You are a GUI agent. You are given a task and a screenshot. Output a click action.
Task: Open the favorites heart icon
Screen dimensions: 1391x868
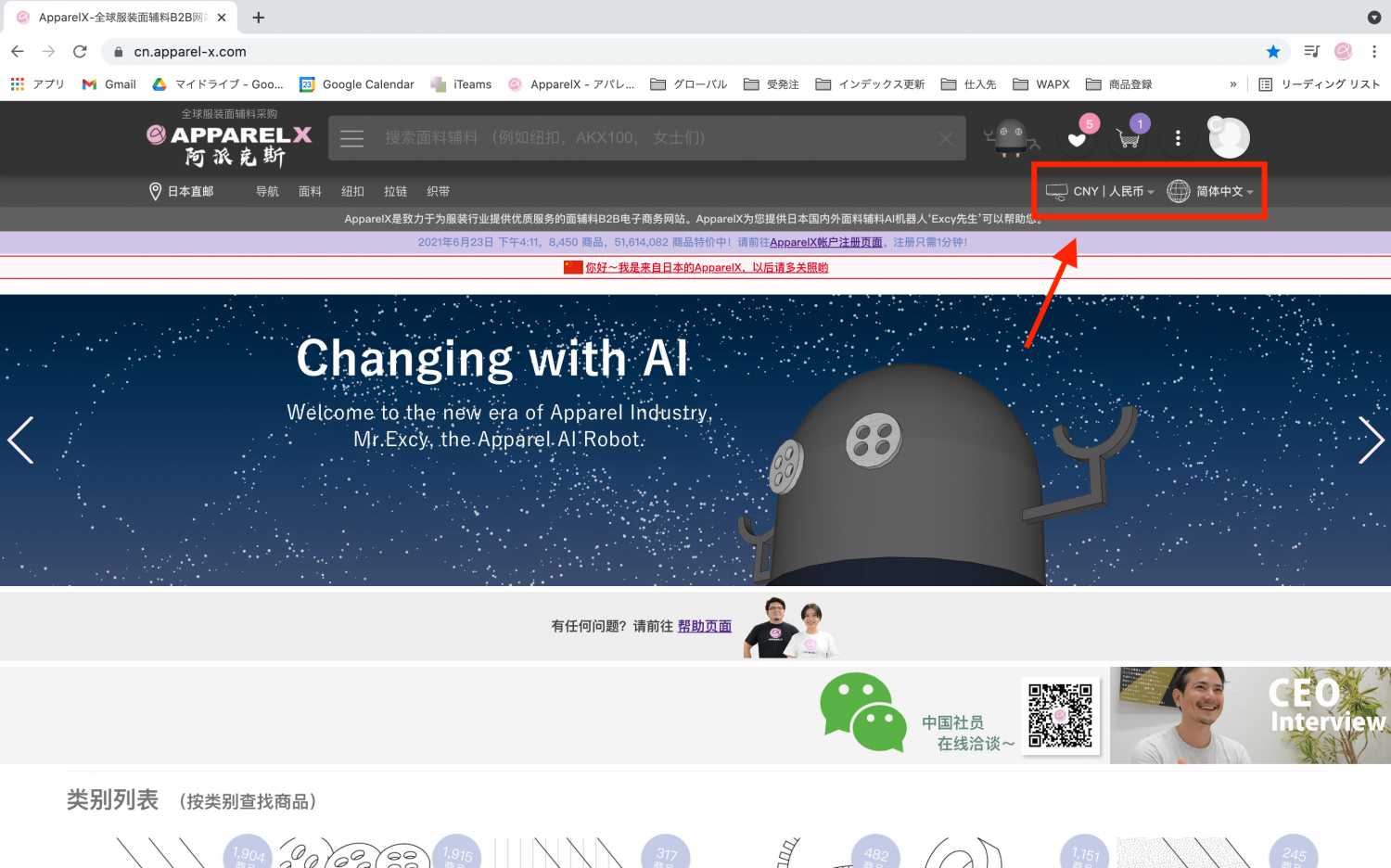[x=1077, y=140]
